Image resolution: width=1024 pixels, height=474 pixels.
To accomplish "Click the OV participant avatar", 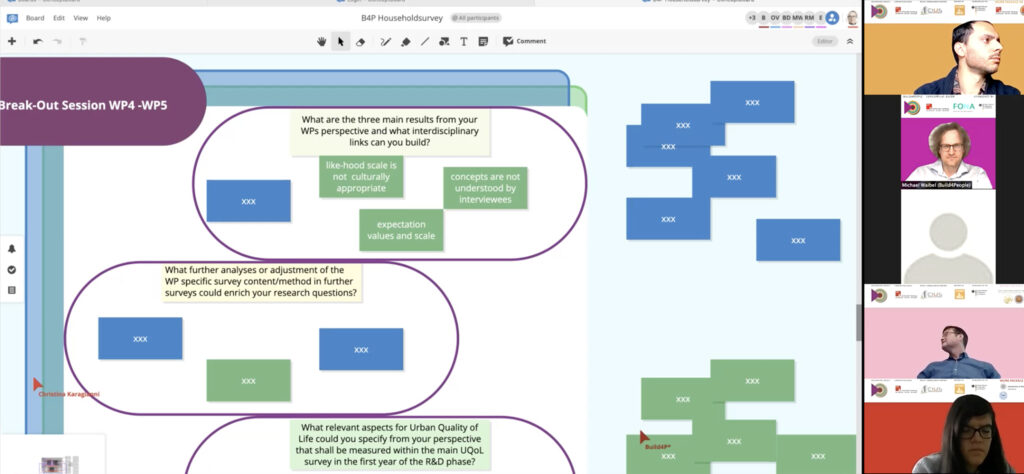I will (x=775, y=18).
